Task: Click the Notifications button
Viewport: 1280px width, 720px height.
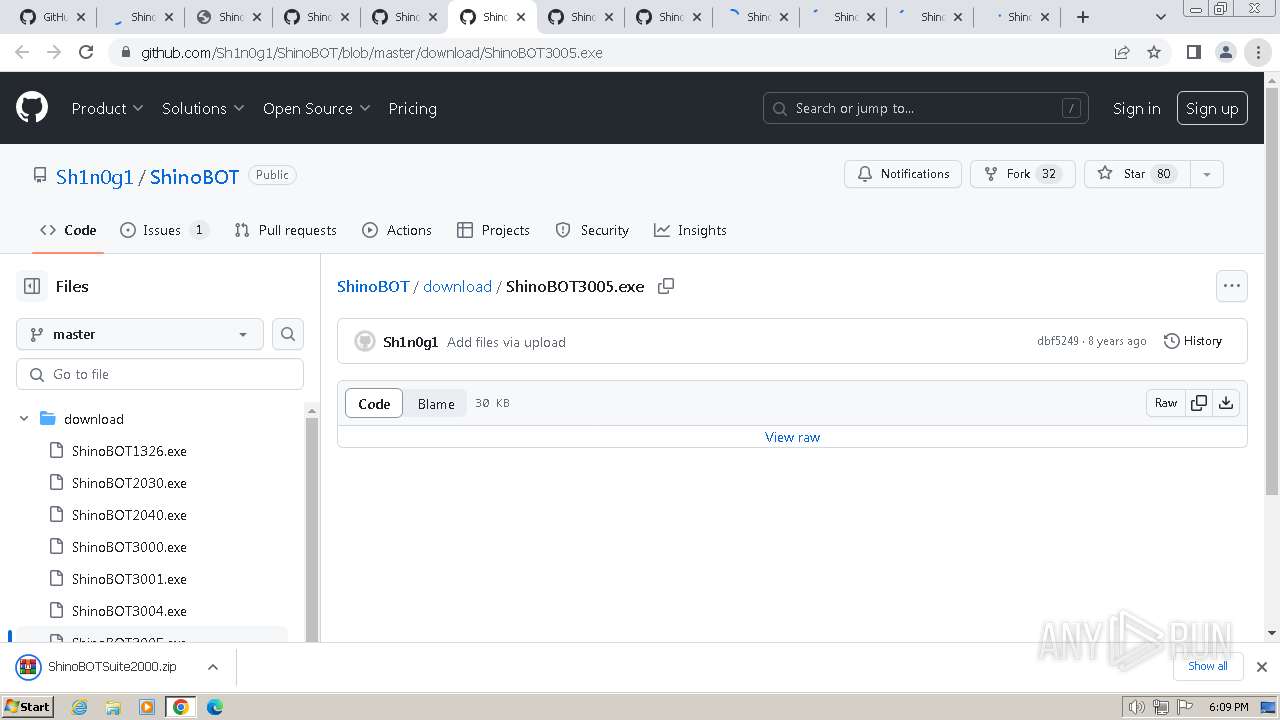Action: tap(903, 174)
